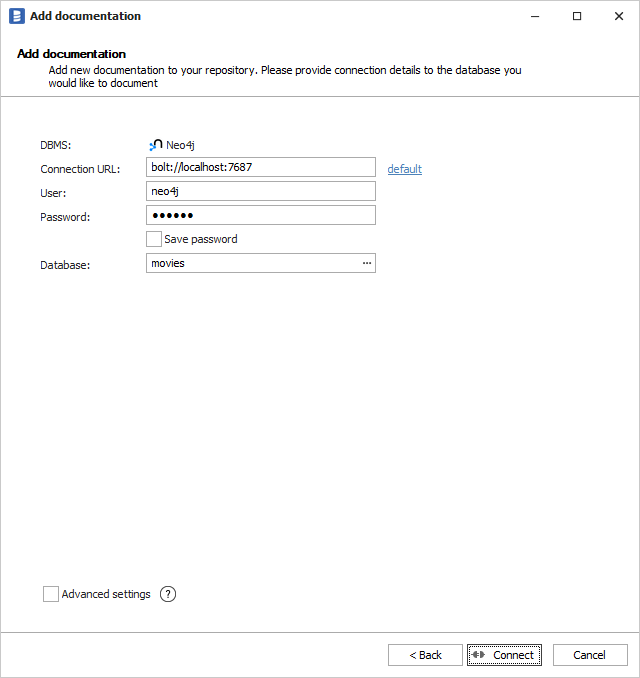Tick the Advanced settings checkbox
This screenshot has height=678, width=640.
(x=51, y=594)
